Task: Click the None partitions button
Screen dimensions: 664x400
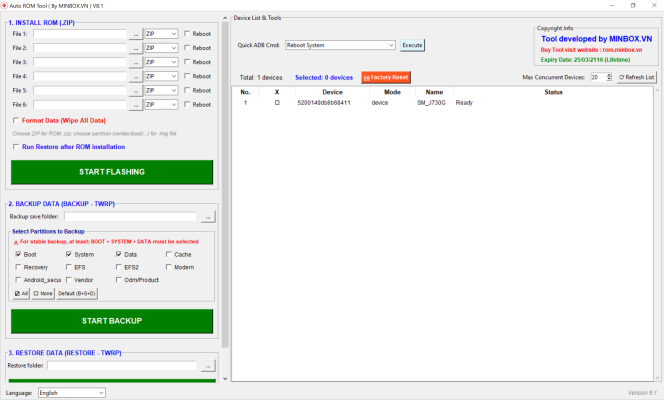Action: coord(43,293)
